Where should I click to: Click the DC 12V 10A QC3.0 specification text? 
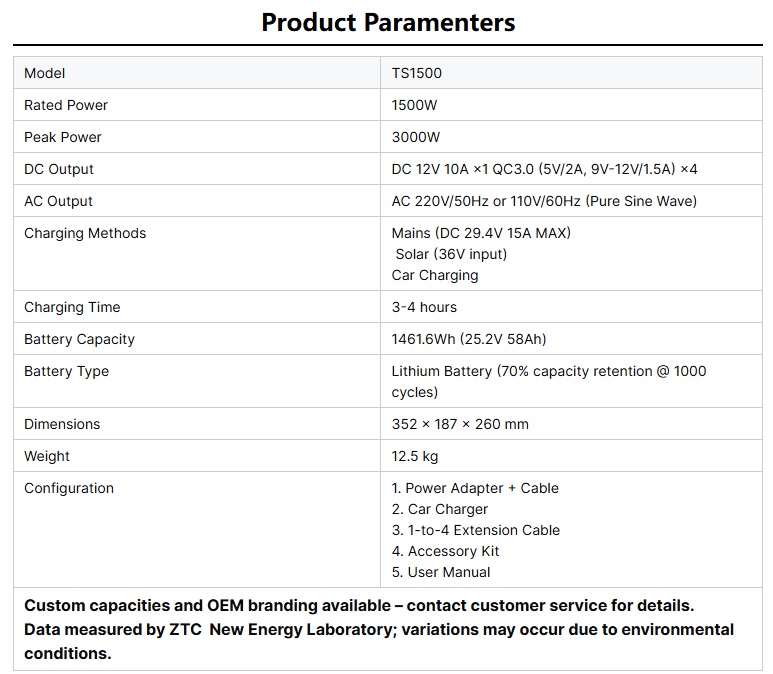tap(544, 169)
